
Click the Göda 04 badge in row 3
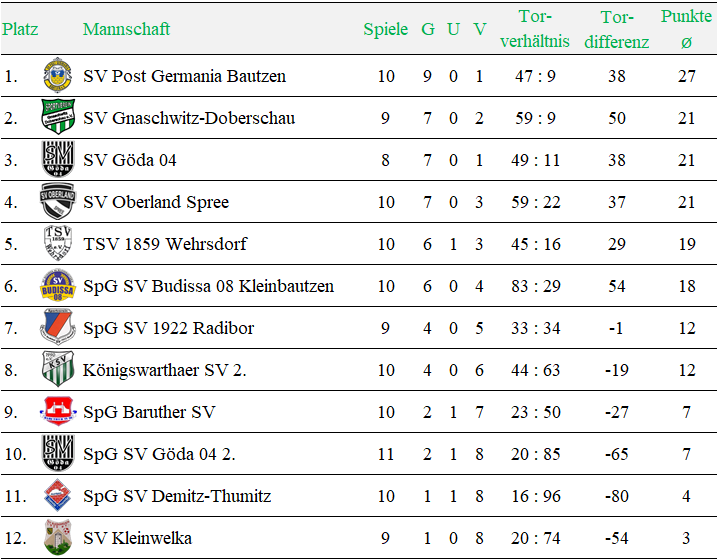pyautogui.click(x=58, y=159)
